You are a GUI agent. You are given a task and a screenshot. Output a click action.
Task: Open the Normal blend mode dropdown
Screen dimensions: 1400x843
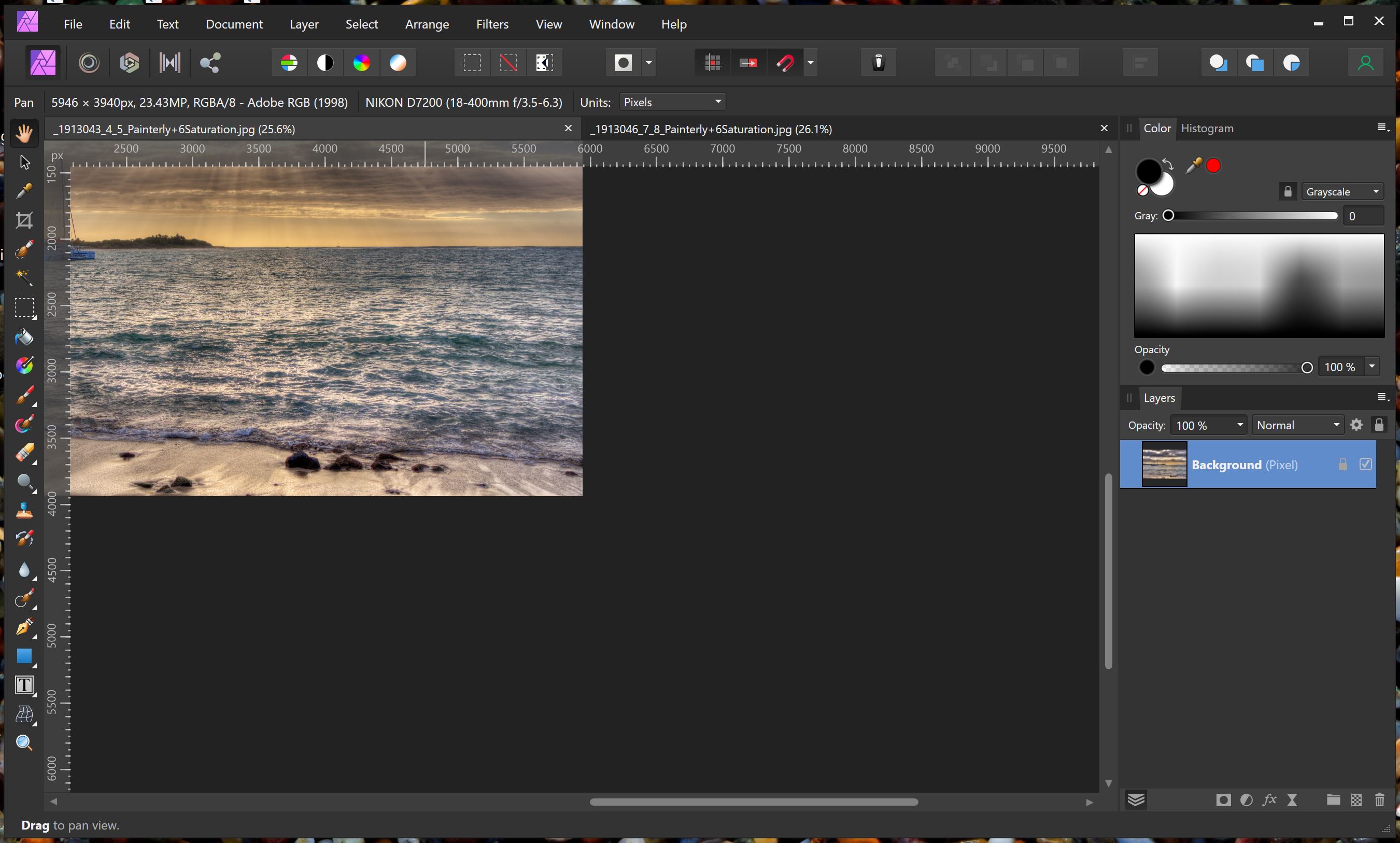coord(1298,426)
